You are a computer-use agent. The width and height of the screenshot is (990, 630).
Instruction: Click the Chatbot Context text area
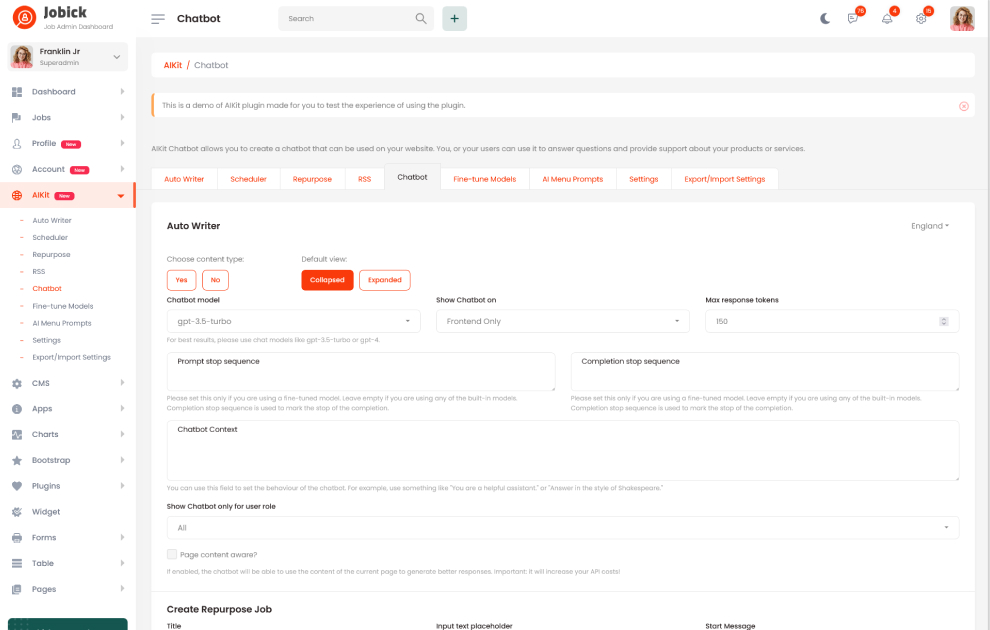(562, 450)
